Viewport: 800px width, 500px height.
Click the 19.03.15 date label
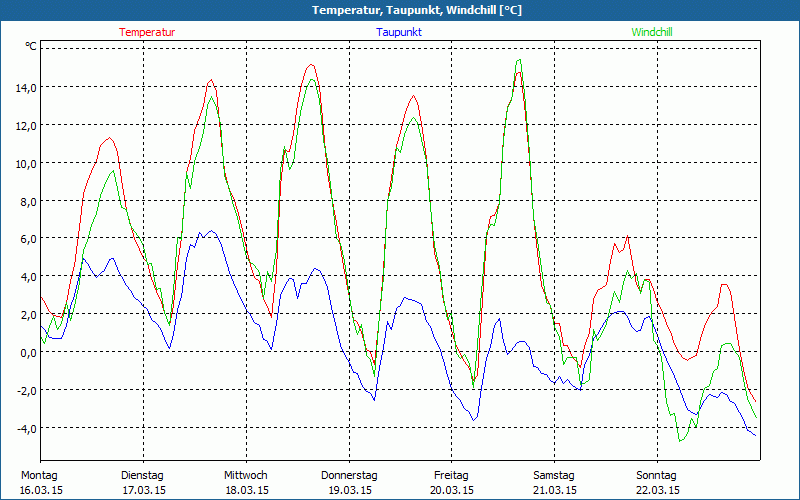click(350, 490)
